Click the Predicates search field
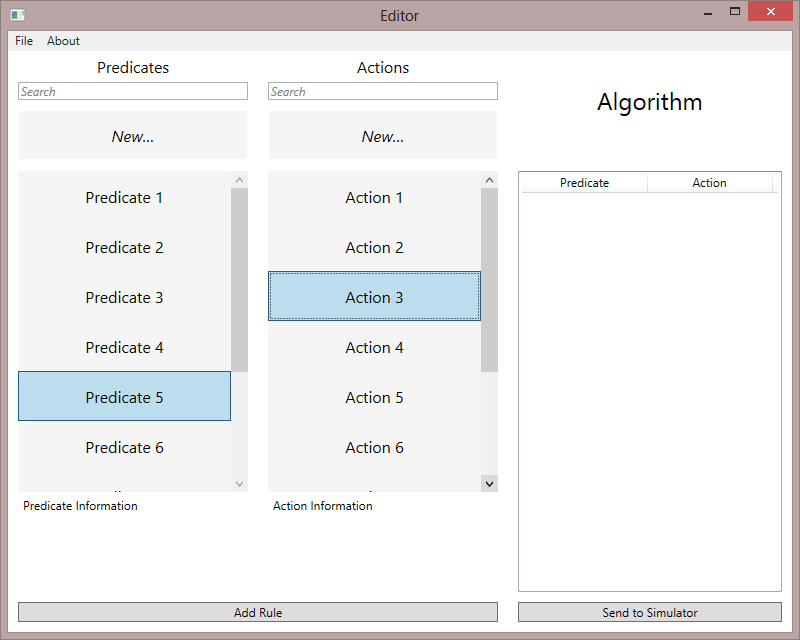 133,91
